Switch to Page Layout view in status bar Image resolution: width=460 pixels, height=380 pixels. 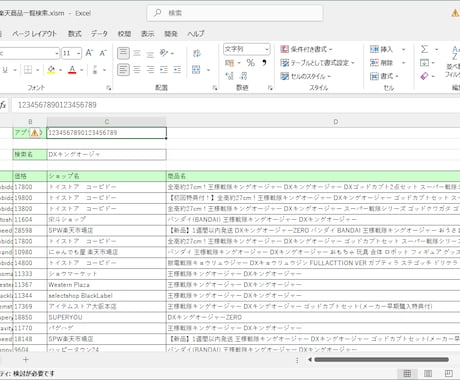click(428, 373)
